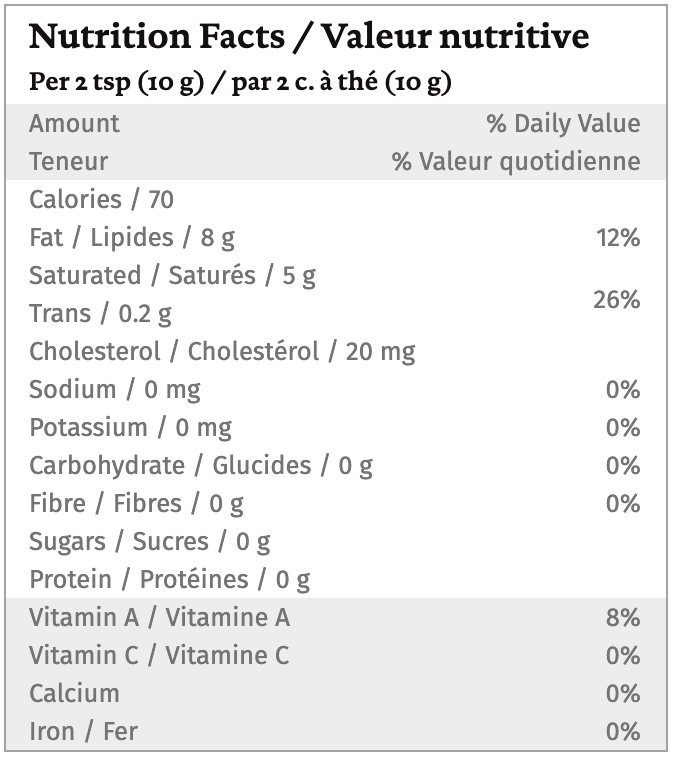
Task: Click the Nutrition Facts / Valeur nutritive heading
Action: 309,37
